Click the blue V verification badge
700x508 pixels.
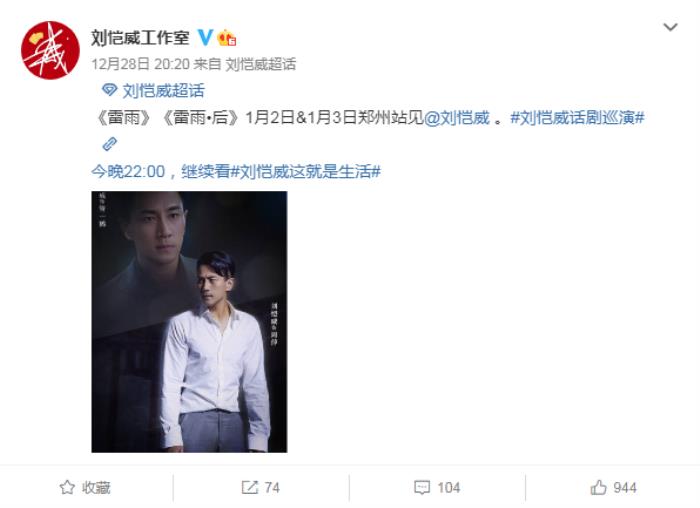[x=205, y=37]
